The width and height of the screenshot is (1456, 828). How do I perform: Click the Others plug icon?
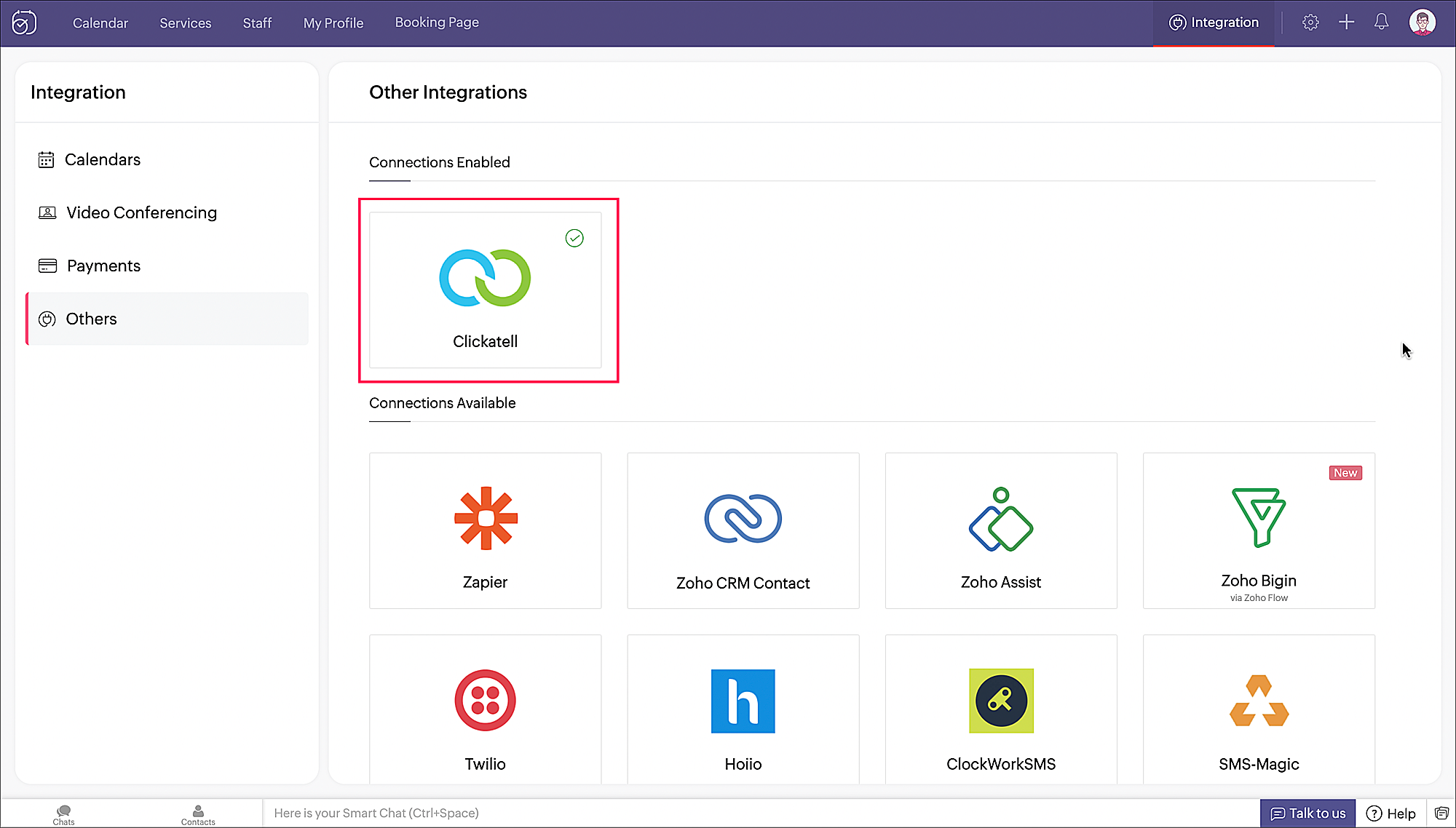[x=47, y=319]
